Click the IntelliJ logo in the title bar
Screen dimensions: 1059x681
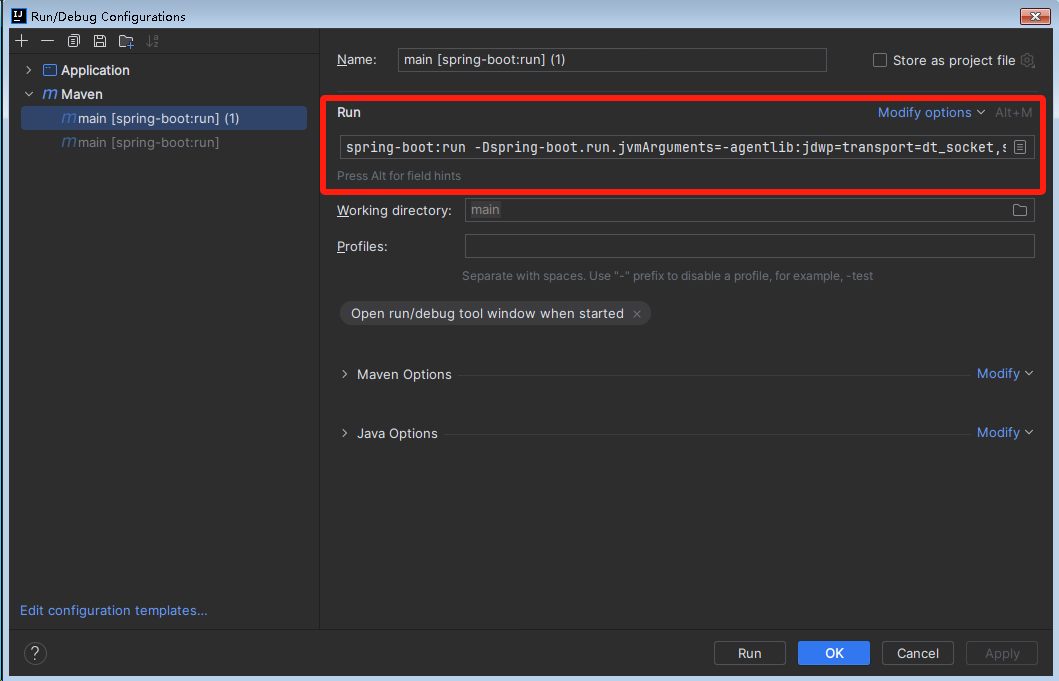click(18, 16)
